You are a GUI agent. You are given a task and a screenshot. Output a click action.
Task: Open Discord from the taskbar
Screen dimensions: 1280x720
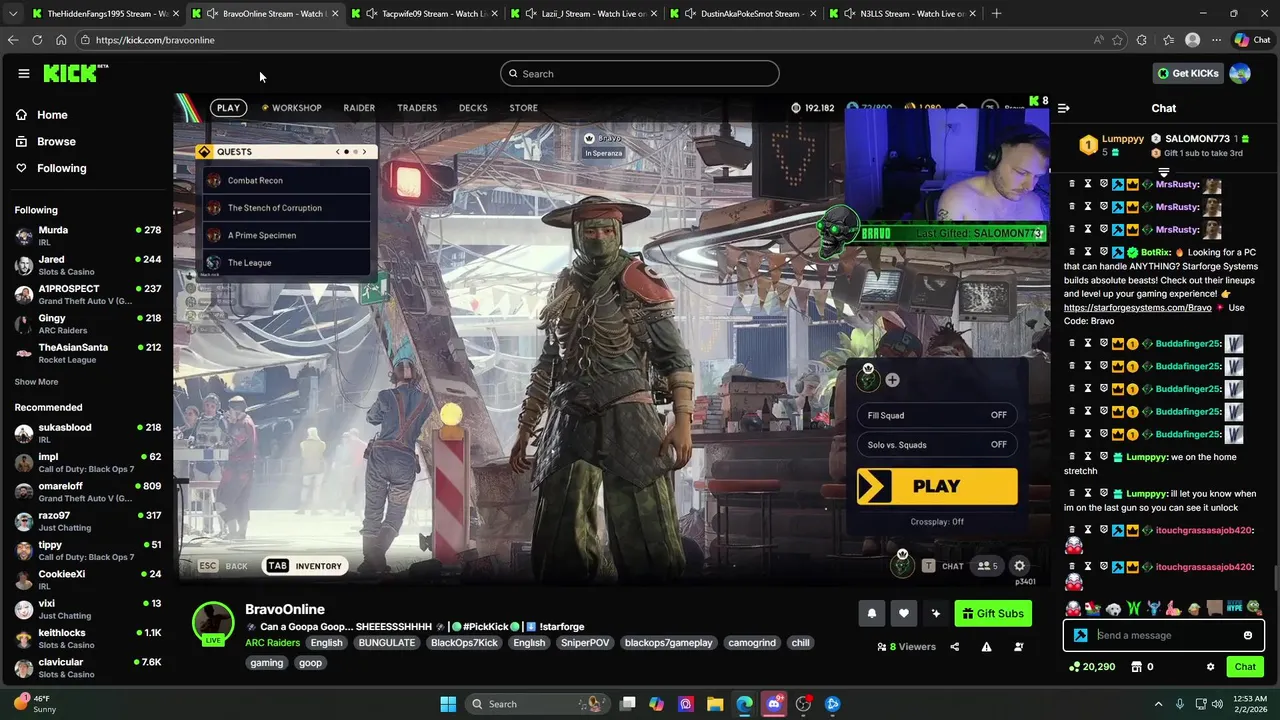[774, 704]
